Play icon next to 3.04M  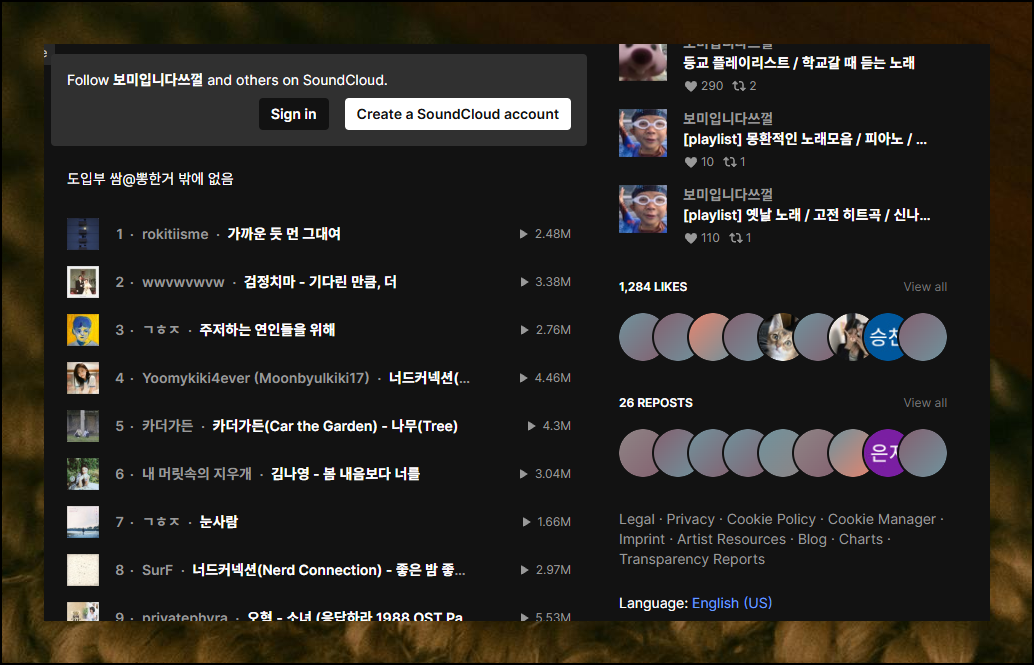click(x=524, y=474)
